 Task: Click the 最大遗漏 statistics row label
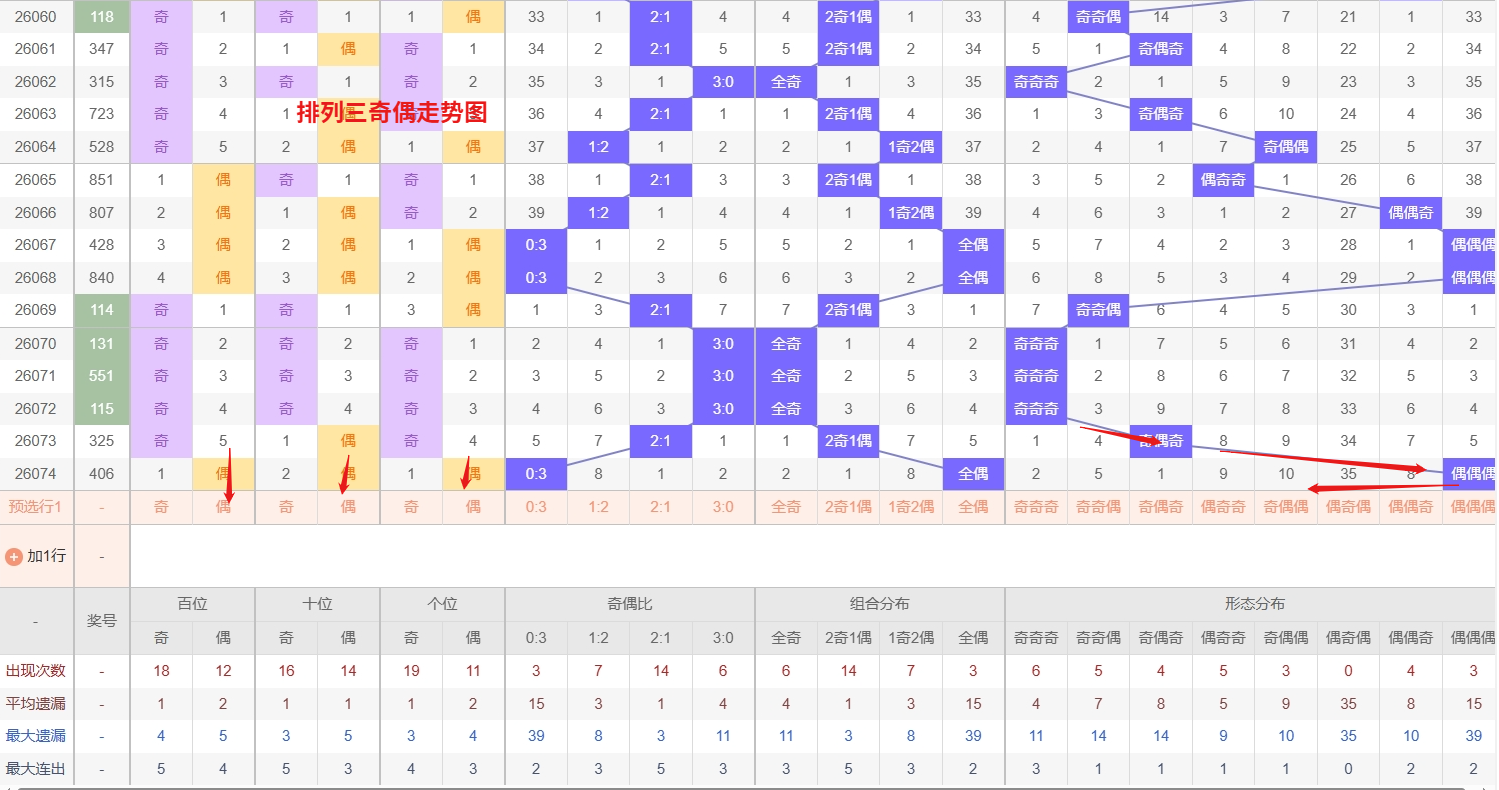coord(36,736)
